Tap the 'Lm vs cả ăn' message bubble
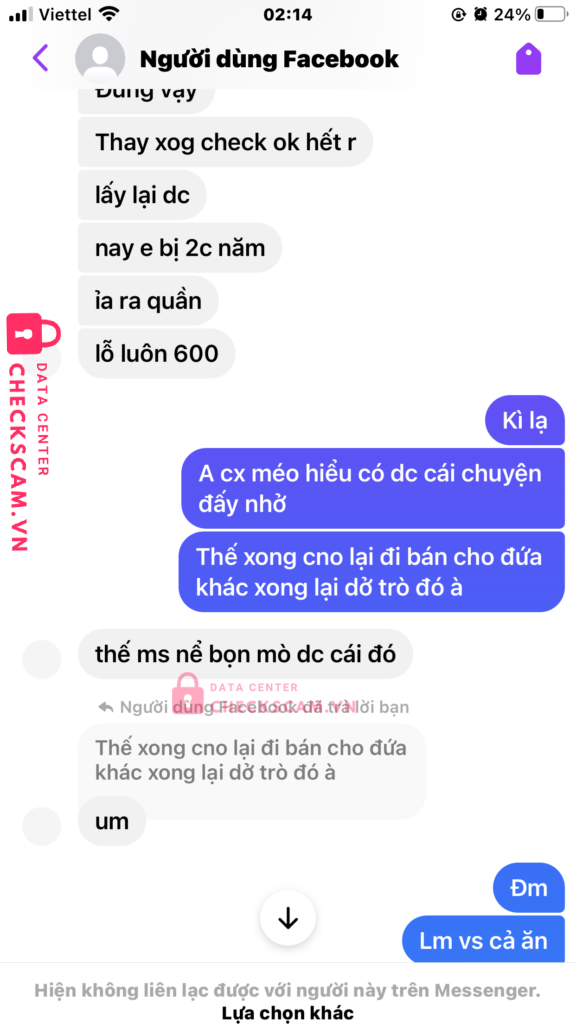The width and height of the screenshot is (576, 1024). click(483, 940)
